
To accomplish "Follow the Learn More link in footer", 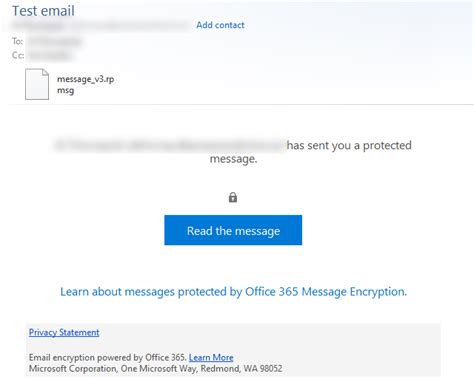I will tap(211, 357).
